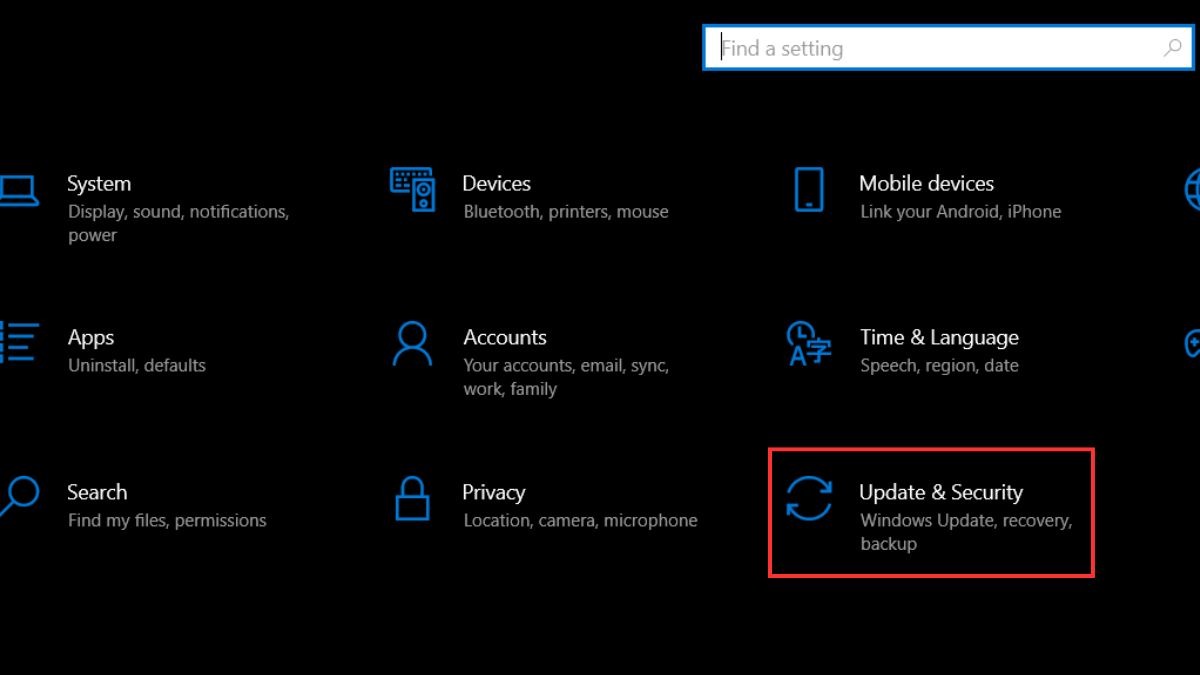The width and height of the screenshot is (1200, 675).
Task: Click the Mobile devices phone icon
Action: (809, 189)
